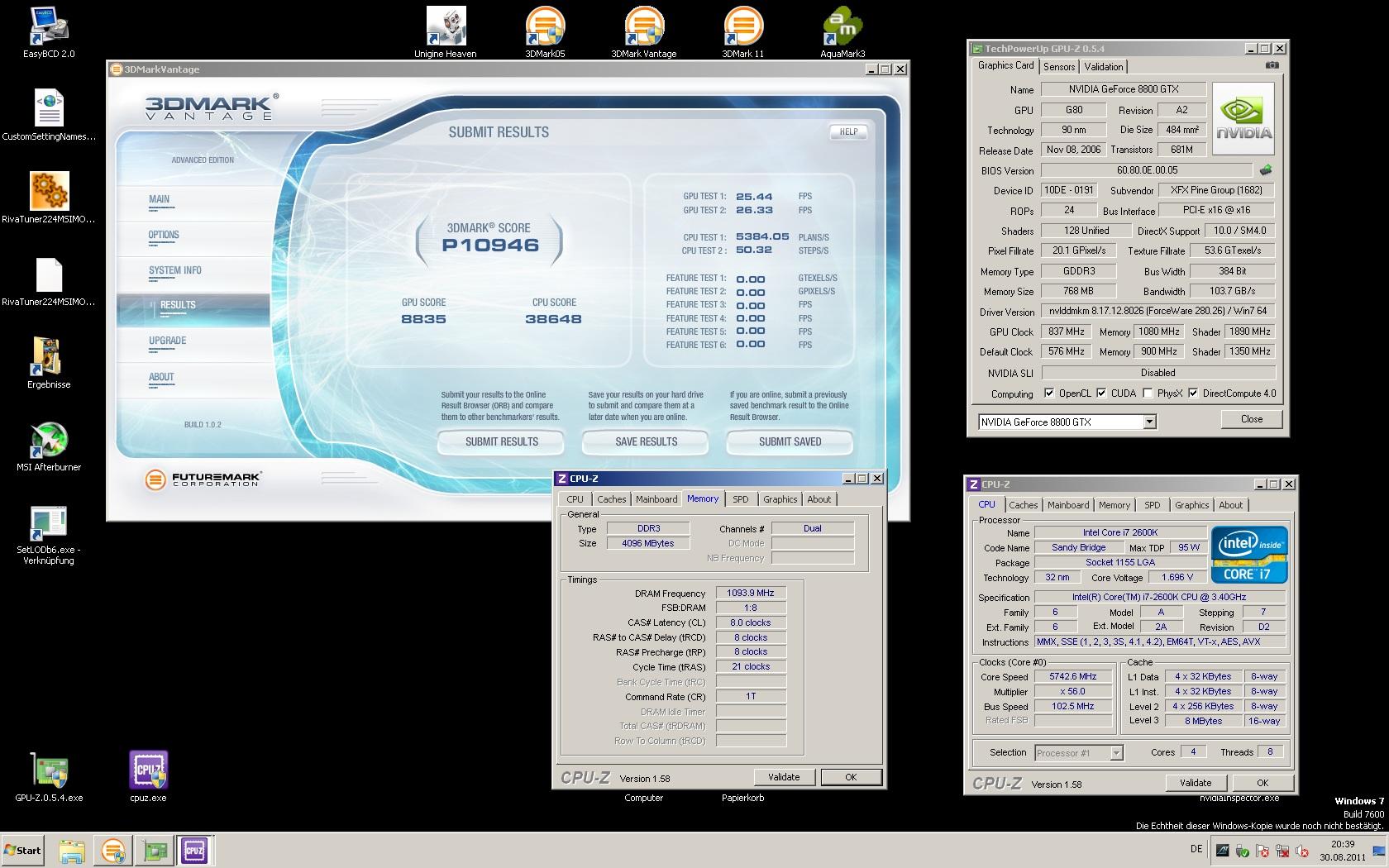This screenshot has height=868, width=1389.
Task: Open the Caches tab in right CPU-Z
Action: coord(1024,505)
